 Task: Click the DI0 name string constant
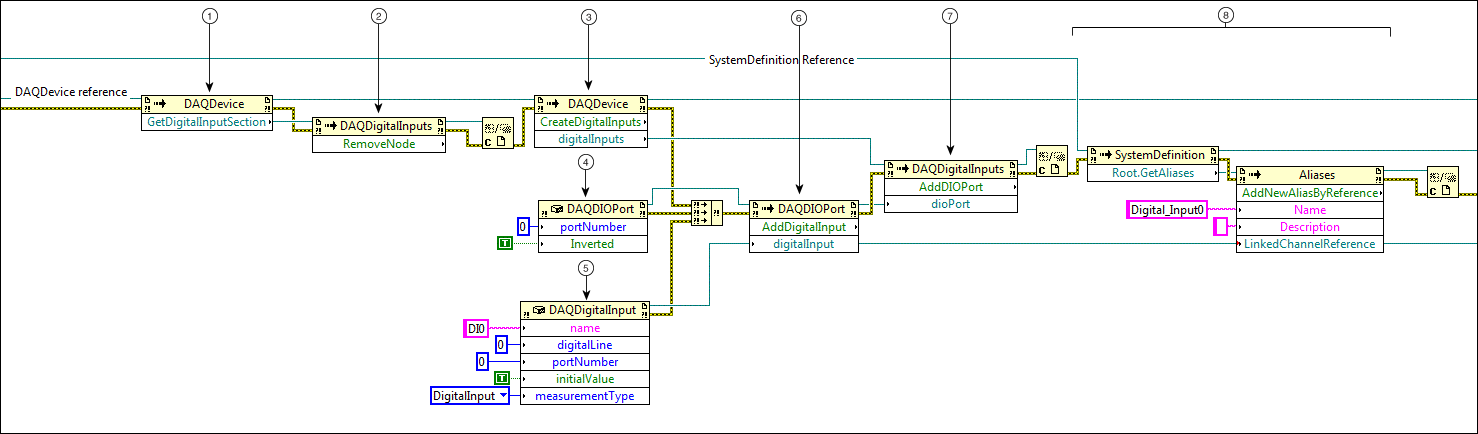point(475,328)
